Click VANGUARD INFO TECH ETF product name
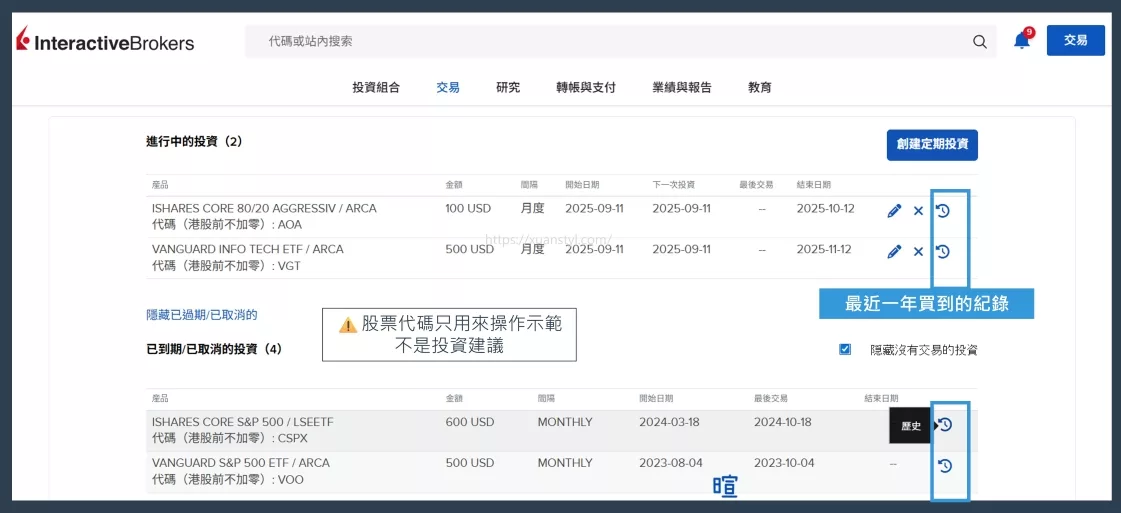The width and height of the screenshot is (1121, 513). click(x=247, y=249)
